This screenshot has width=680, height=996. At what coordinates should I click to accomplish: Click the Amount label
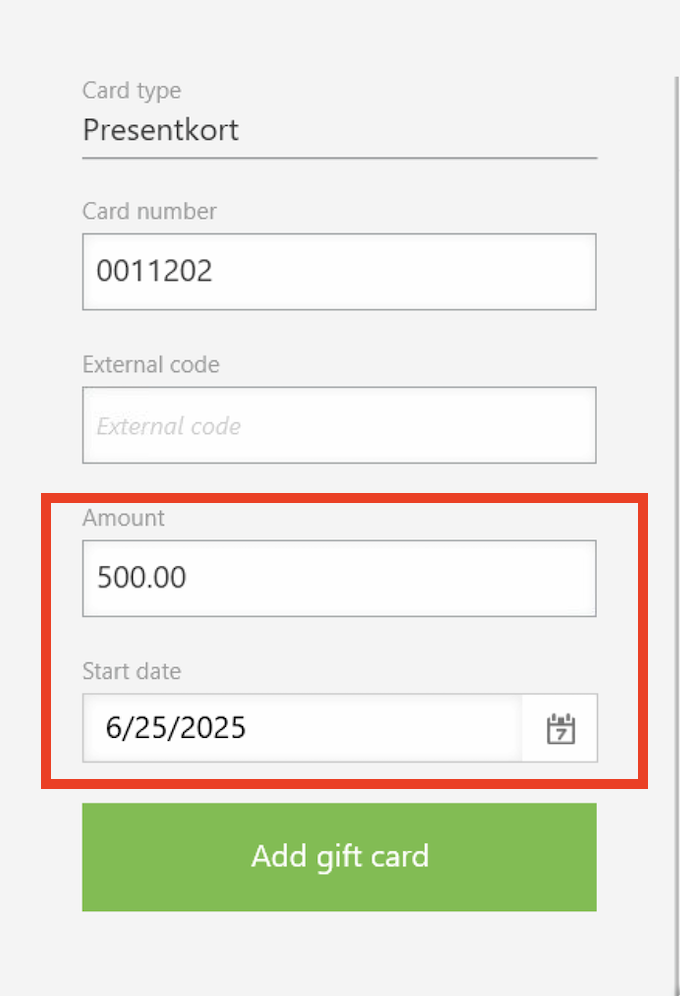123,518
